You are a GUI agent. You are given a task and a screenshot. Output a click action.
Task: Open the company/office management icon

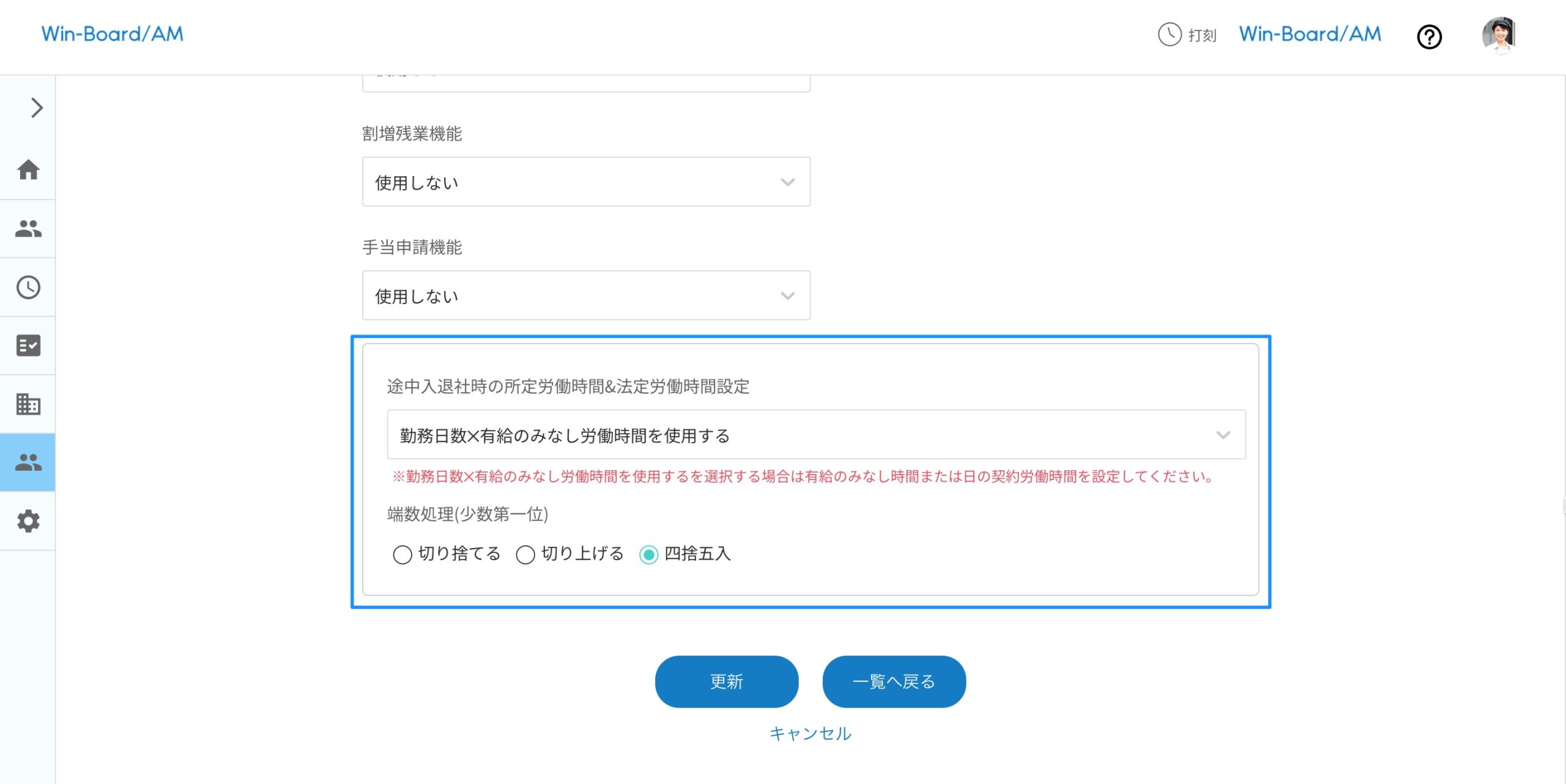(28, 404)
